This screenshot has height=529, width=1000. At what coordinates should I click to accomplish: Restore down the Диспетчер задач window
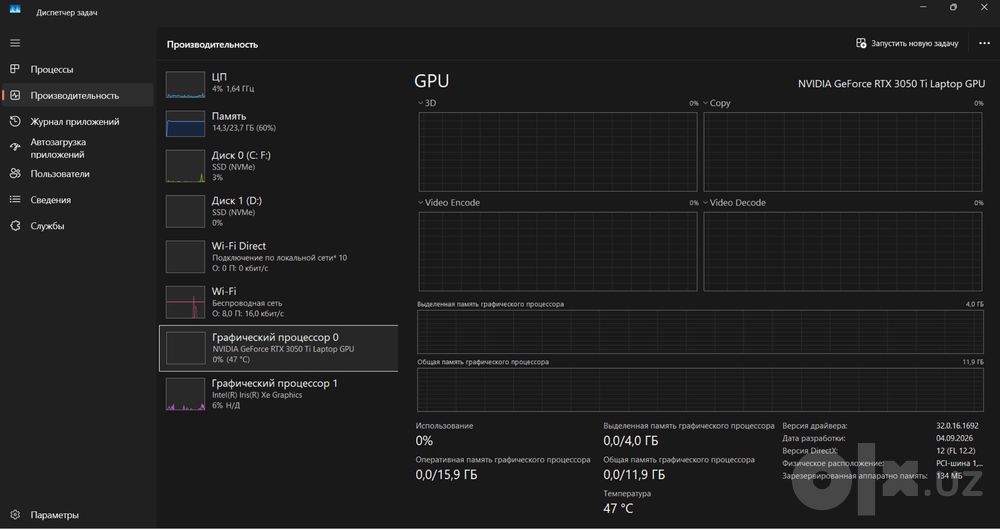pos(953,7)
